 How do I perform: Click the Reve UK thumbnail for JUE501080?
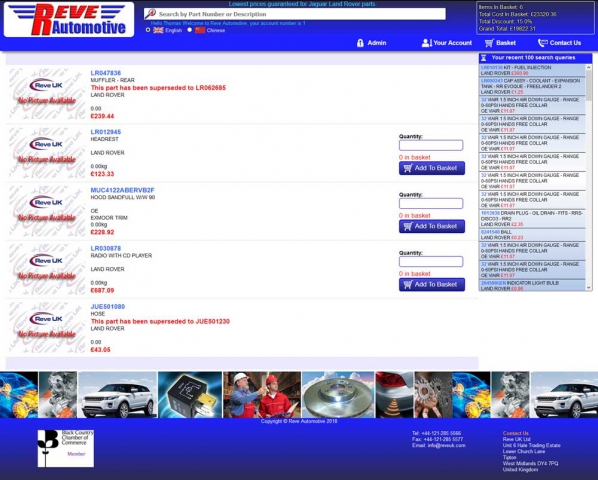coord(47,327)
